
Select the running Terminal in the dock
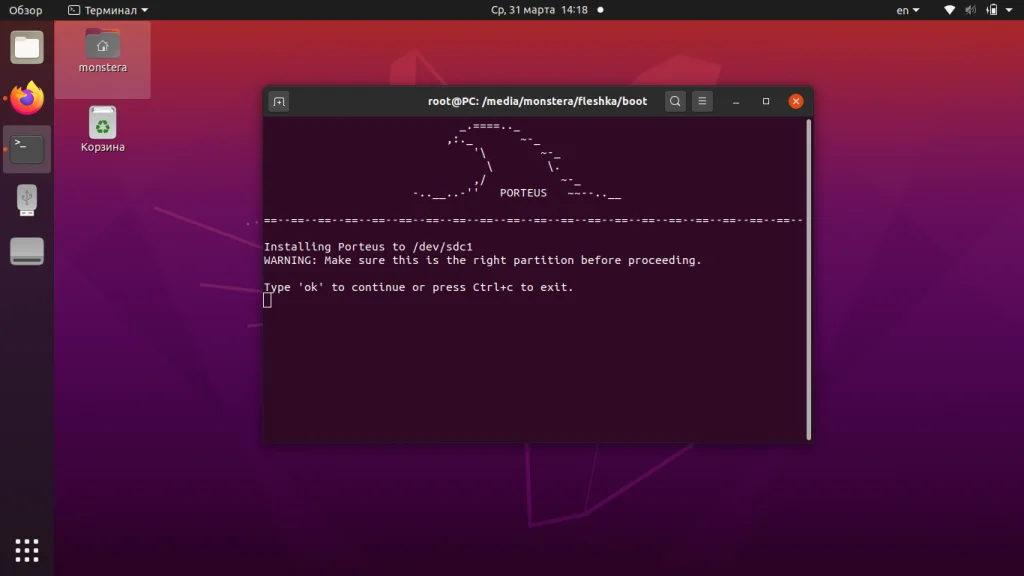tap(26, 148)
